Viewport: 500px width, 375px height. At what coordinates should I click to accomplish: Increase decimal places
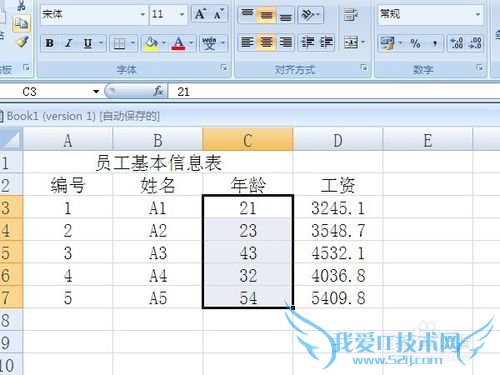pos(456,43)
